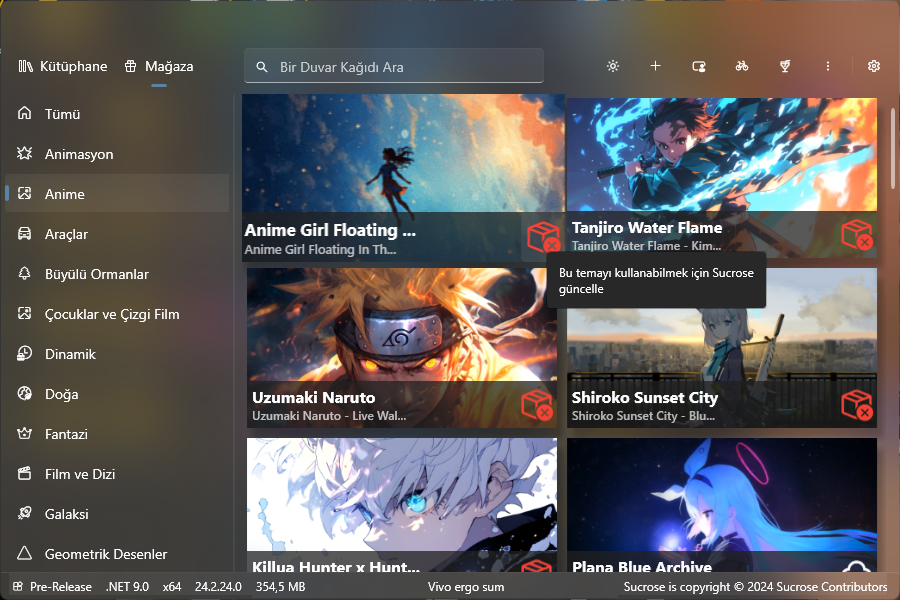Click the clapperboard icon beside Film ve Dizi
Image resolution: width=900 pixels, height=600 pixels.
click(25, 474)
